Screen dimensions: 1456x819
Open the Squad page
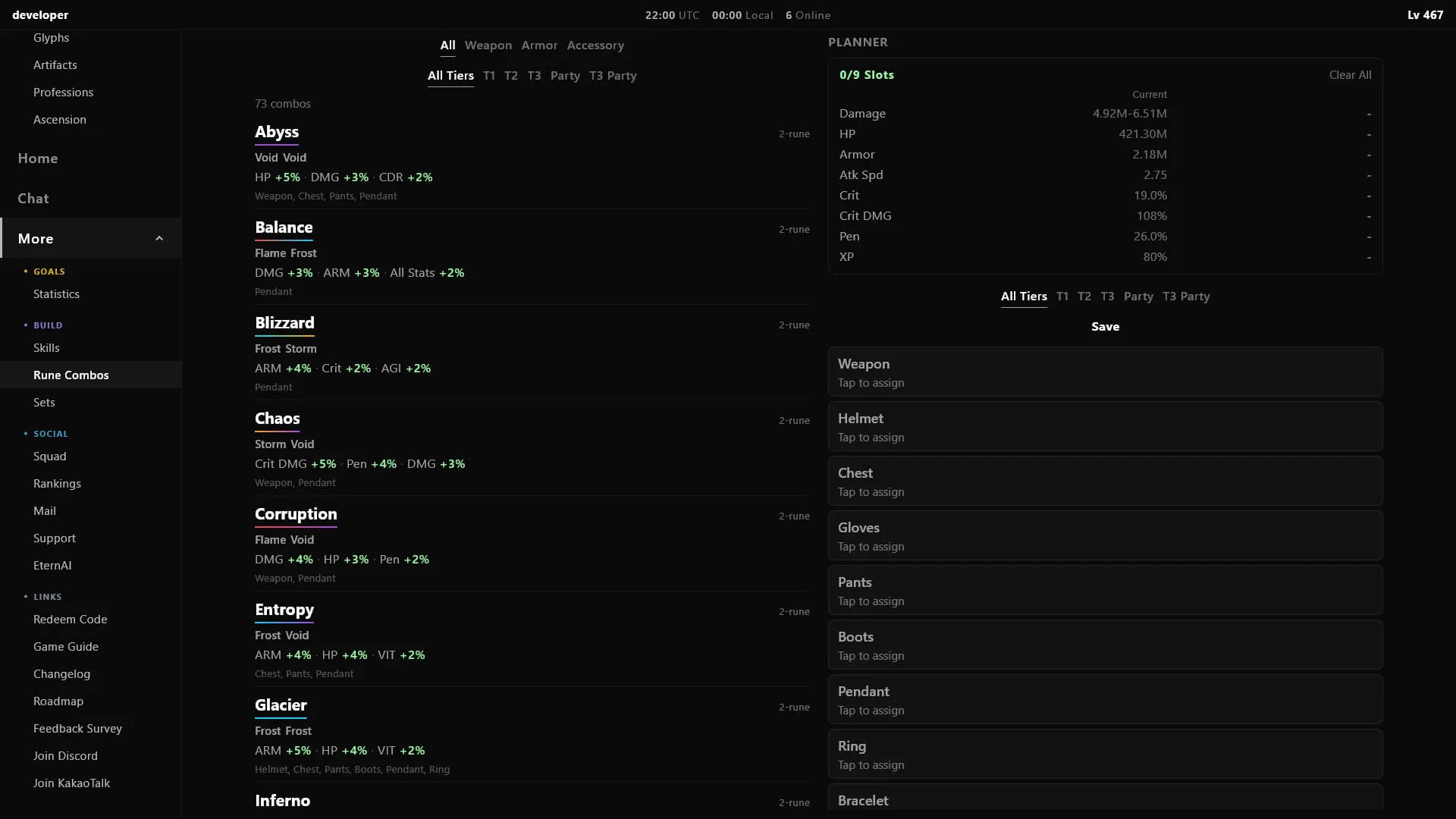(49, 457)
